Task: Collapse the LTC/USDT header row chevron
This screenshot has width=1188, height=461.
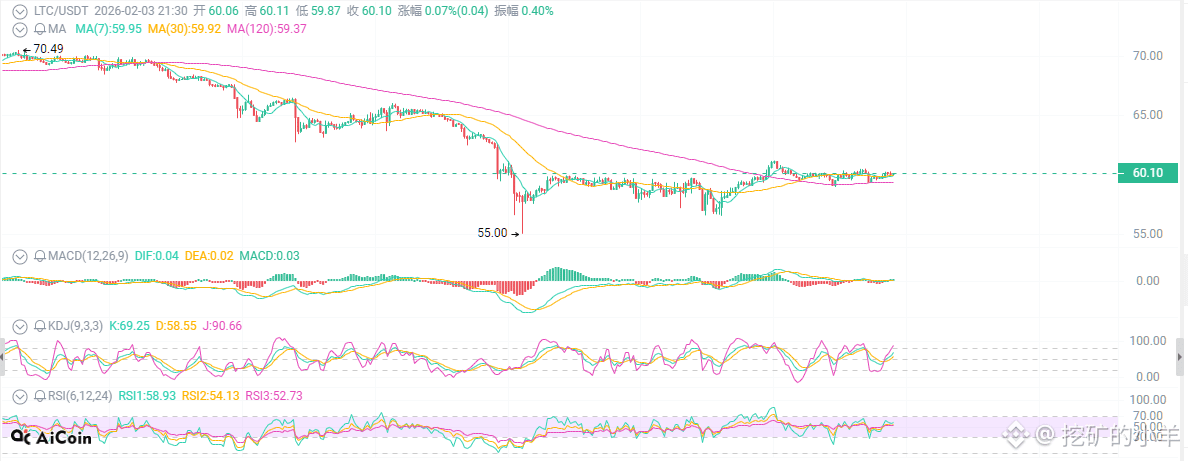Action: point(20,11)
